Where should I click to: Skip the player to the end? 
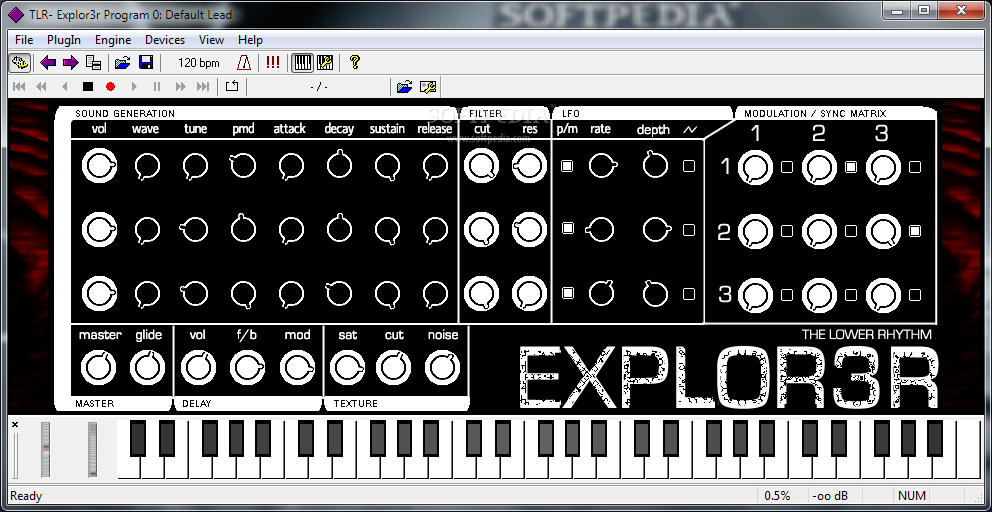(x=203, y=87)
